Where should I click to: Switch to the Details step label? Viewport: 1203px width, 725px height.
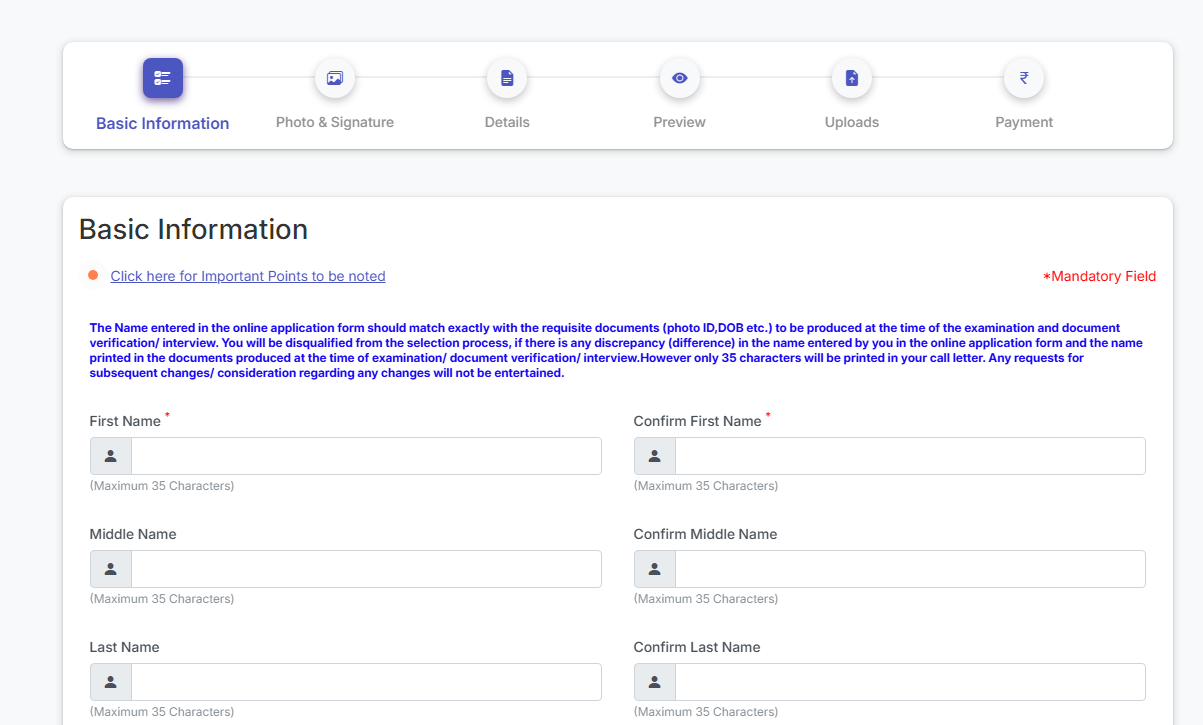point(507,122)
